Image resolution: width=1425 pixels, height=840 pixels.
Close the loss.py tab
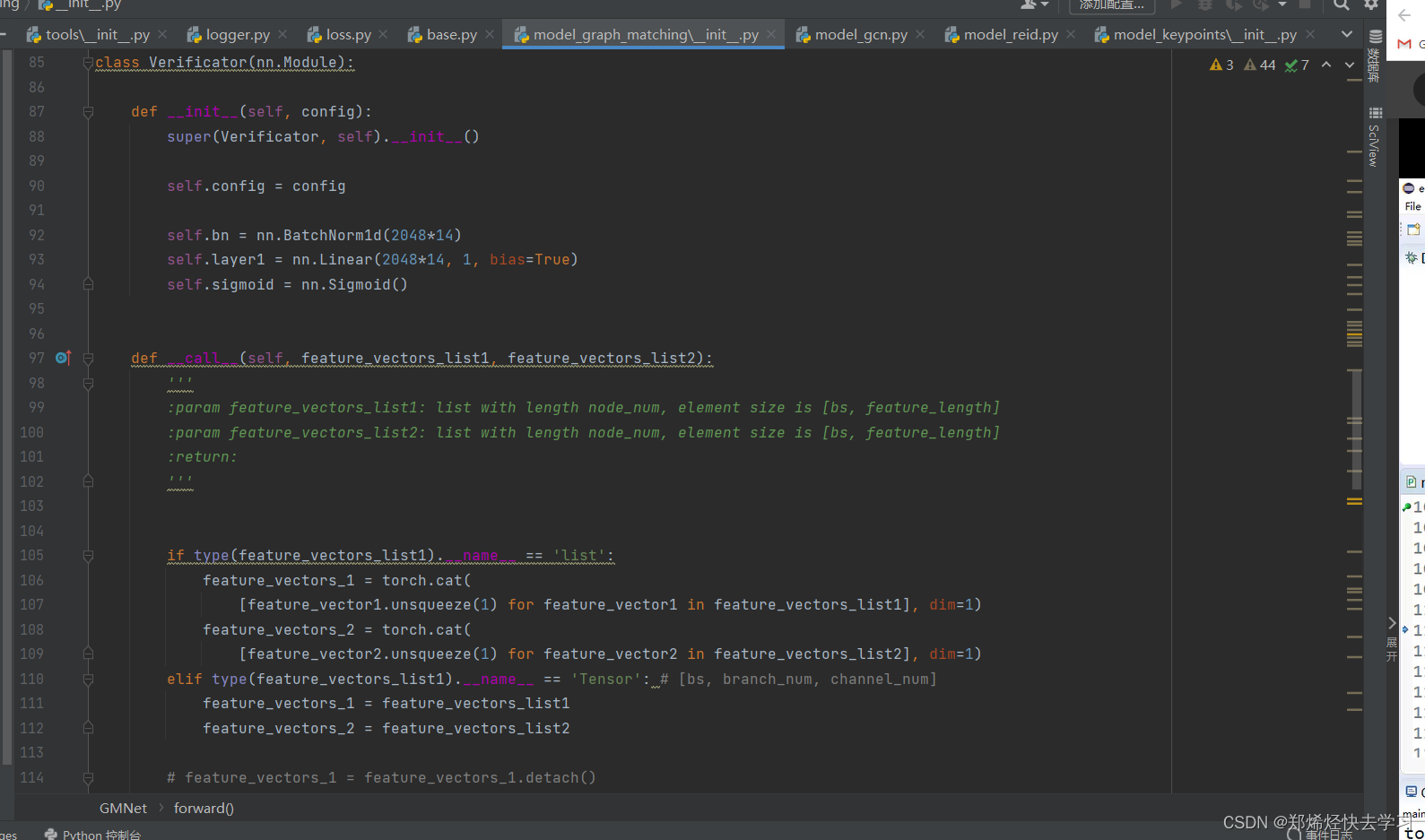click(383, 34)
